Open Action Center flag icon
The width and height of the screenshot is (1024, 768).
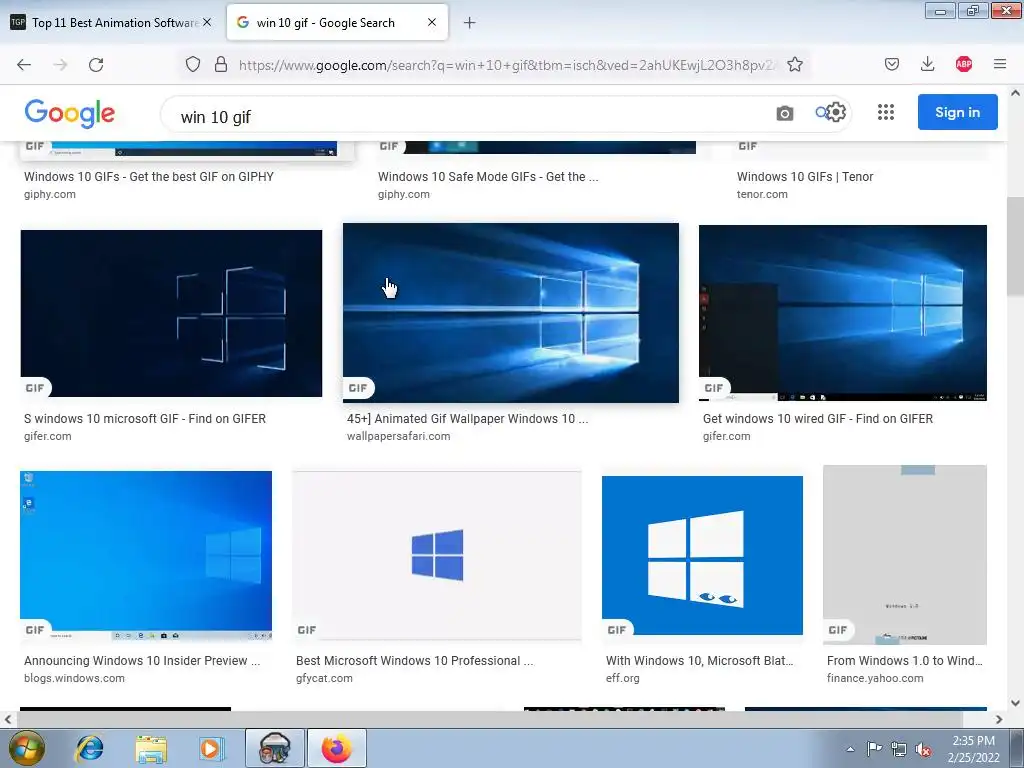(x=874, y=748)
